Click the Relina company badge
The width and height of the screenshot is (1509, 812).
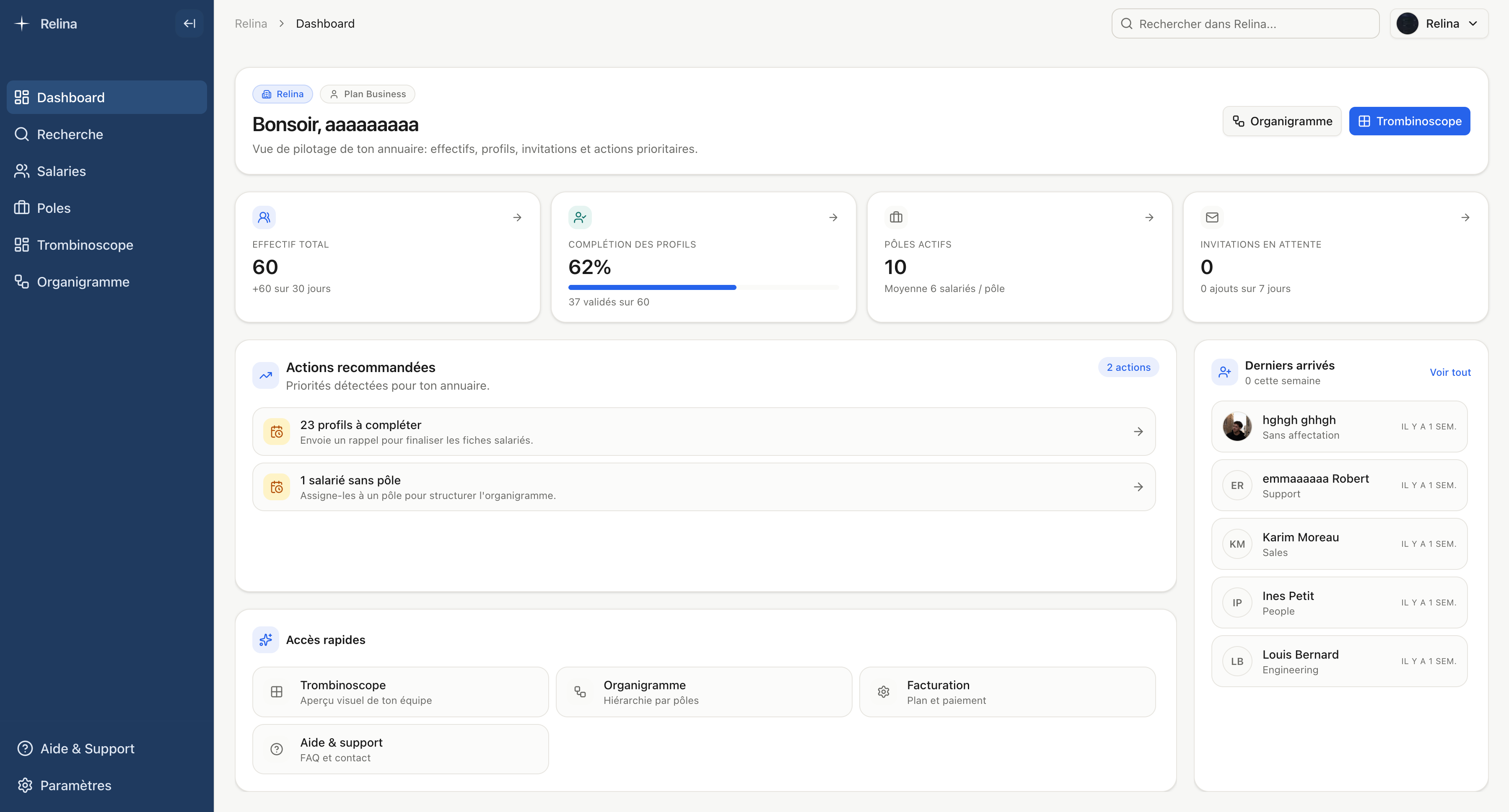283,94
